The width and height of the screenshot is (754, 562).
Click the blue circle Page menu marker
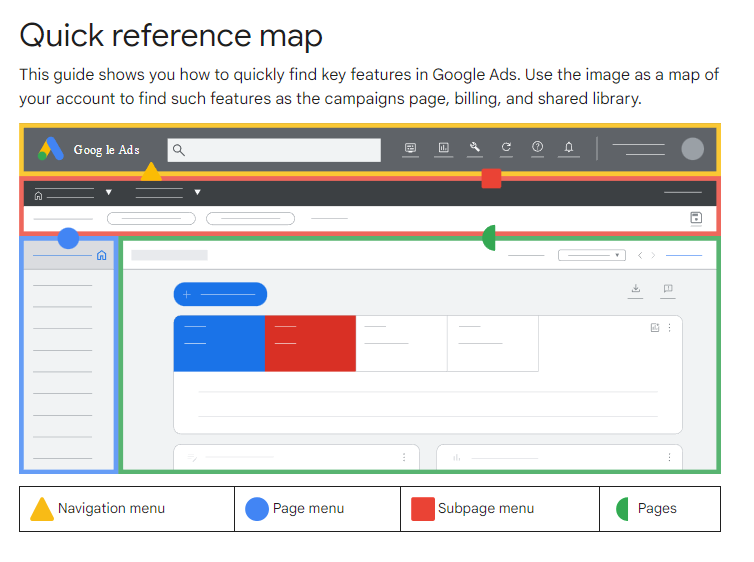68,238
